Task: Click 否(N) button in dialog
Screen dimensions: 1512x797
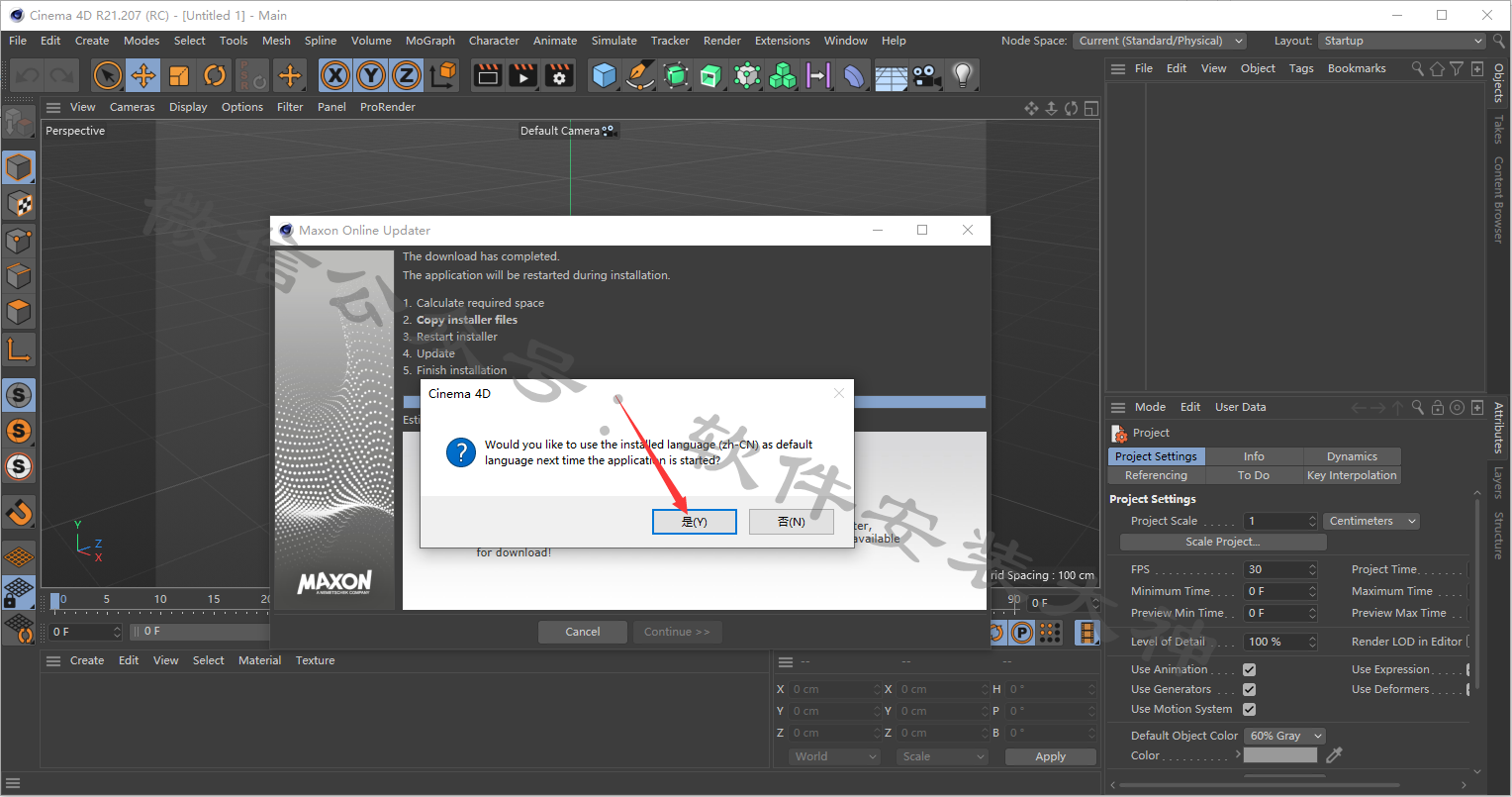Action: pos(791,522)
